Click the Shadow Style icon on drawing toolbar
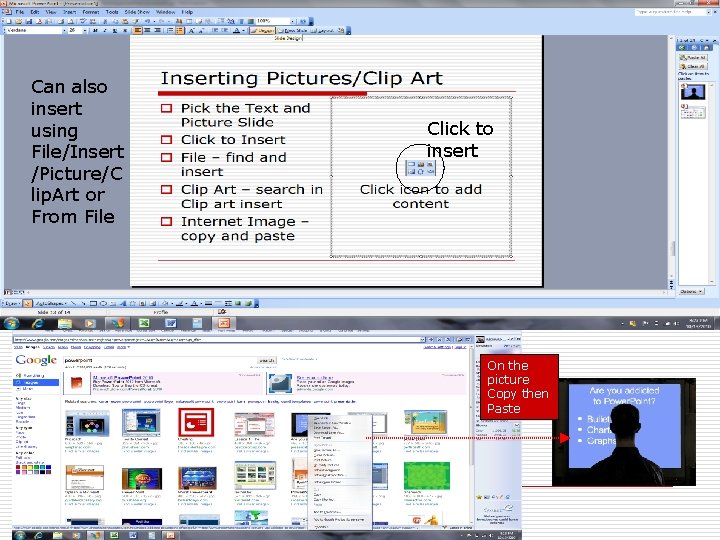This screenshot has height=540, width=720. click(238, 304)
